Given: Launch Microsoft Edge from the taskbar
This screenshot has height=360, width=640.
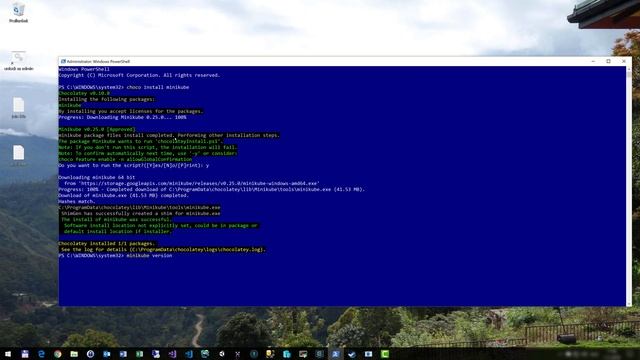Looking at the screenshot, I should pos(41,354).
